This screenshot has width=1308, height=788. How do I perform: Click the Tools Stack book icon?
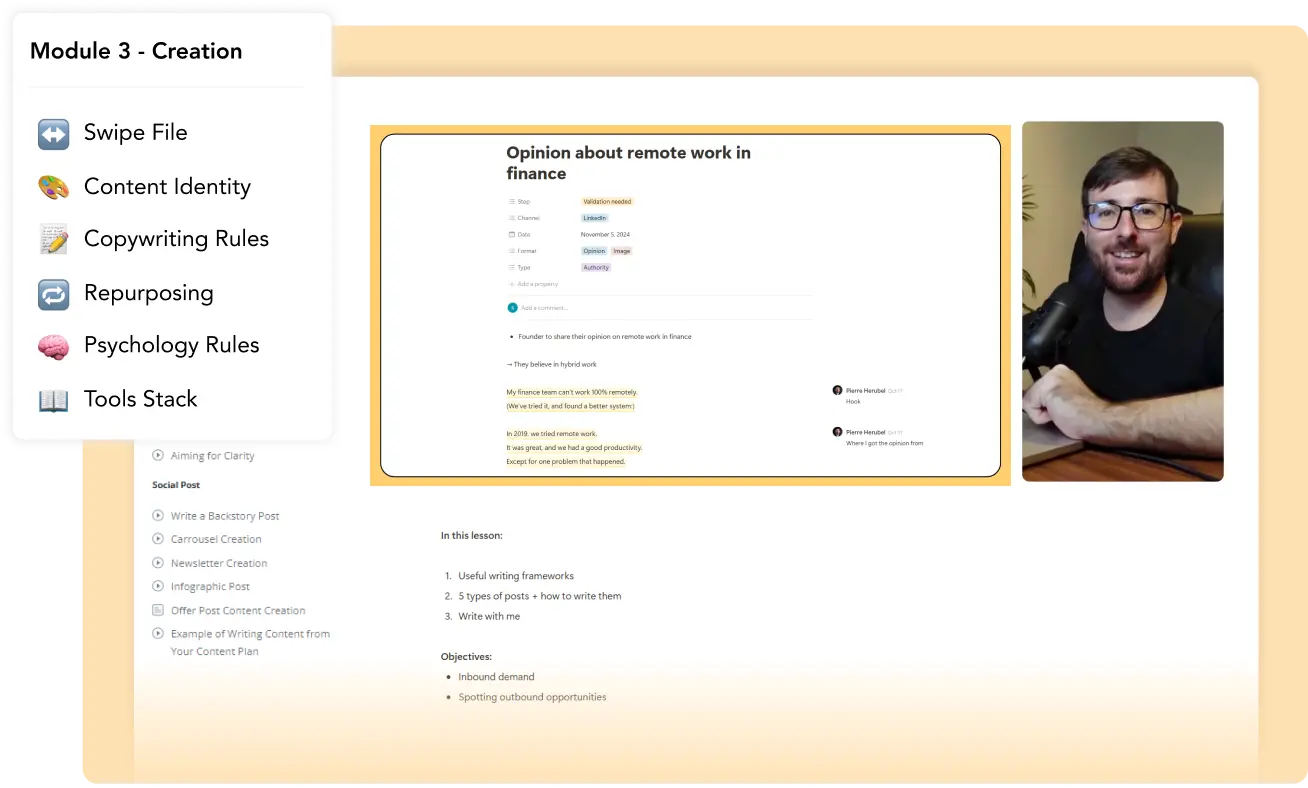[x=53, y=400]
